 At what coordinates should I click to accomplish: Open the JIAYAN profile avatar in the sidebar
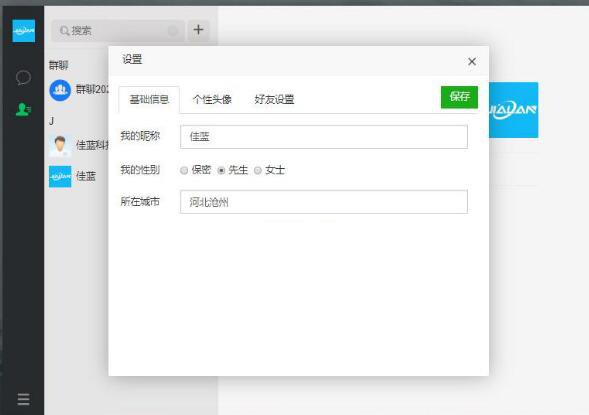tap(24, 31)
